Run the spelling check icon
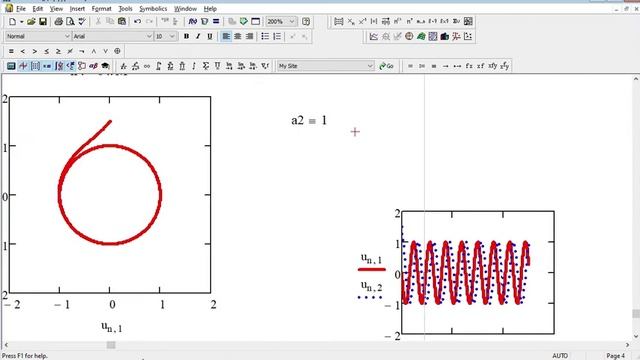The width and height of the screenshot is (640, 360). click(82, 22)
